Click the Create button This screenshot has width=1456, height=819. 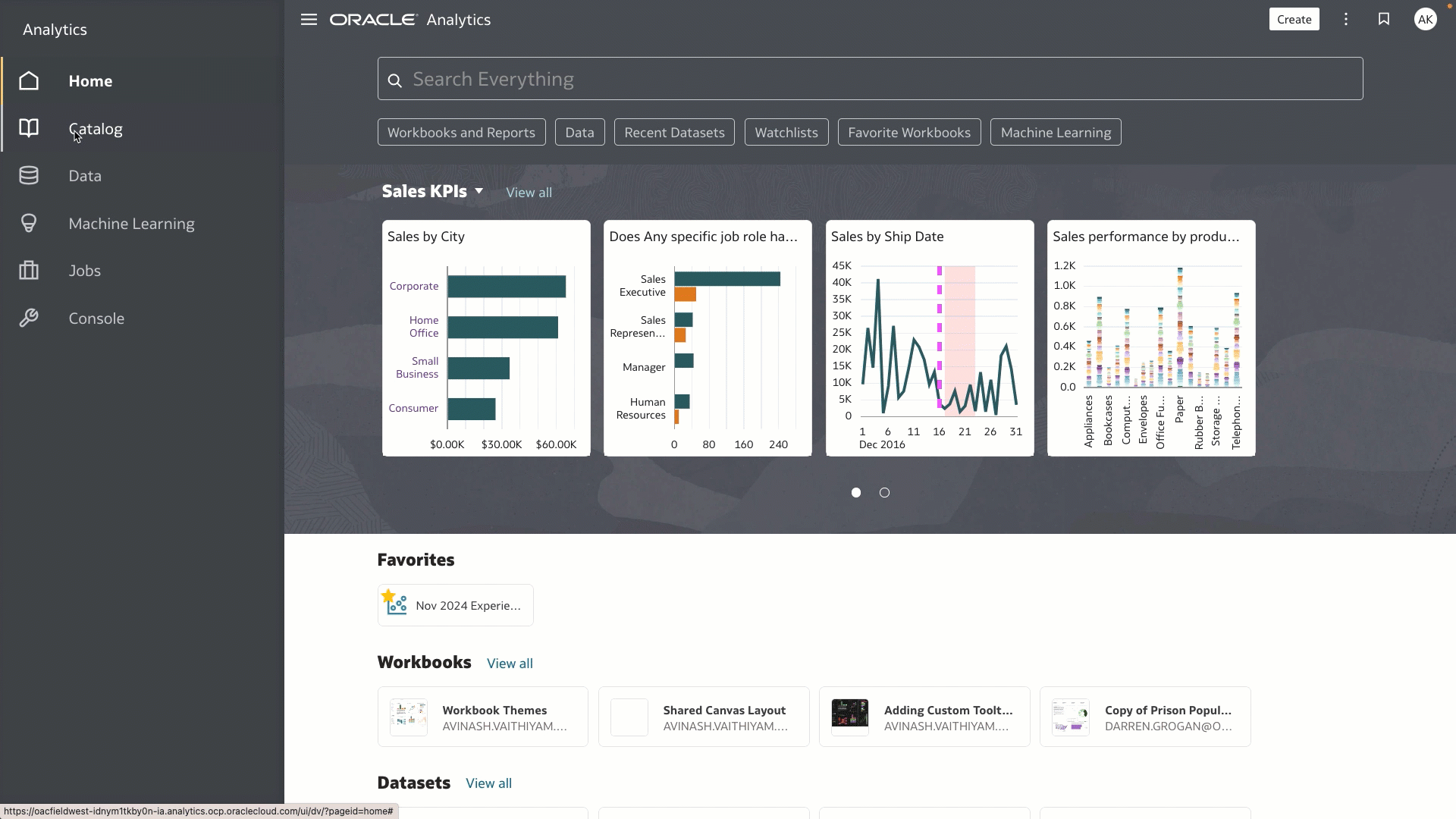[1294, 19]
